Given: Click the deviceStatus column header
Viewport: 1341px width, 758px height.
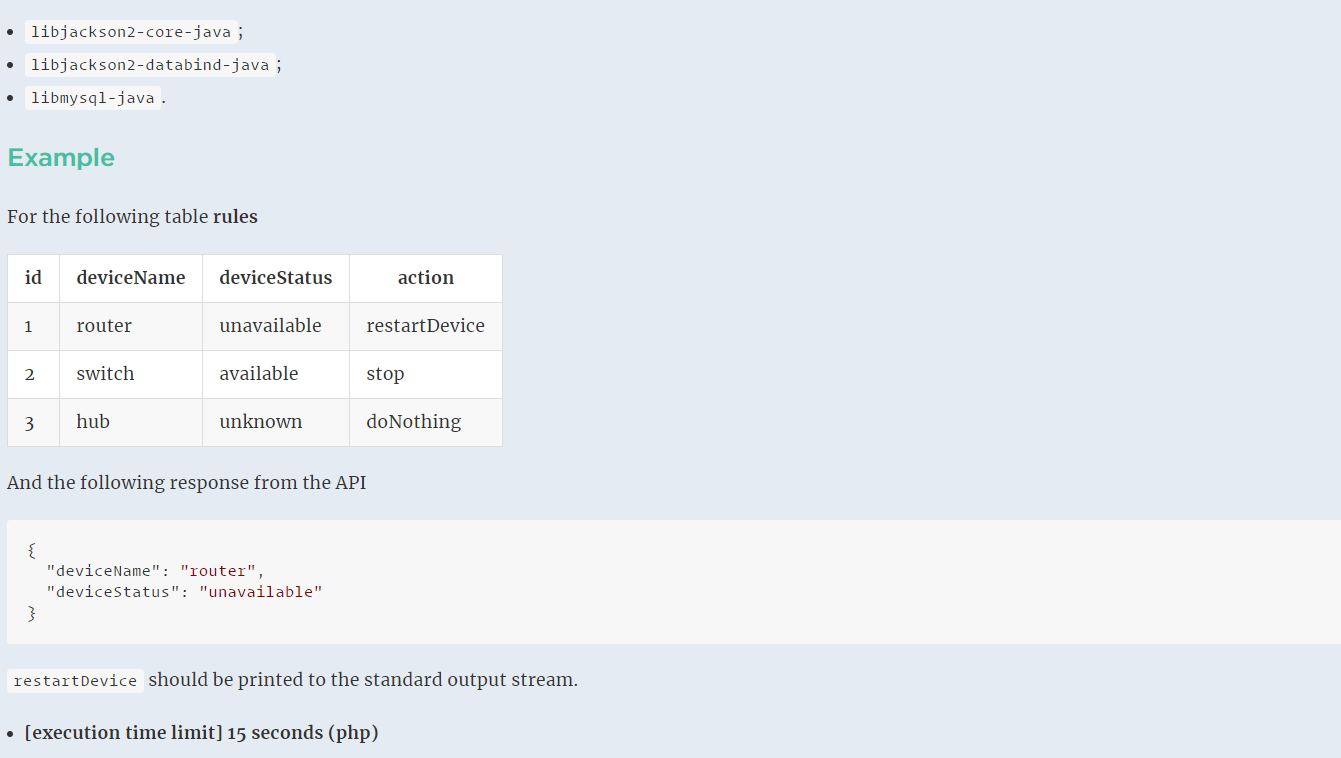Looking at the screenshot, I should pyautogui.click(x=275, y=277).
